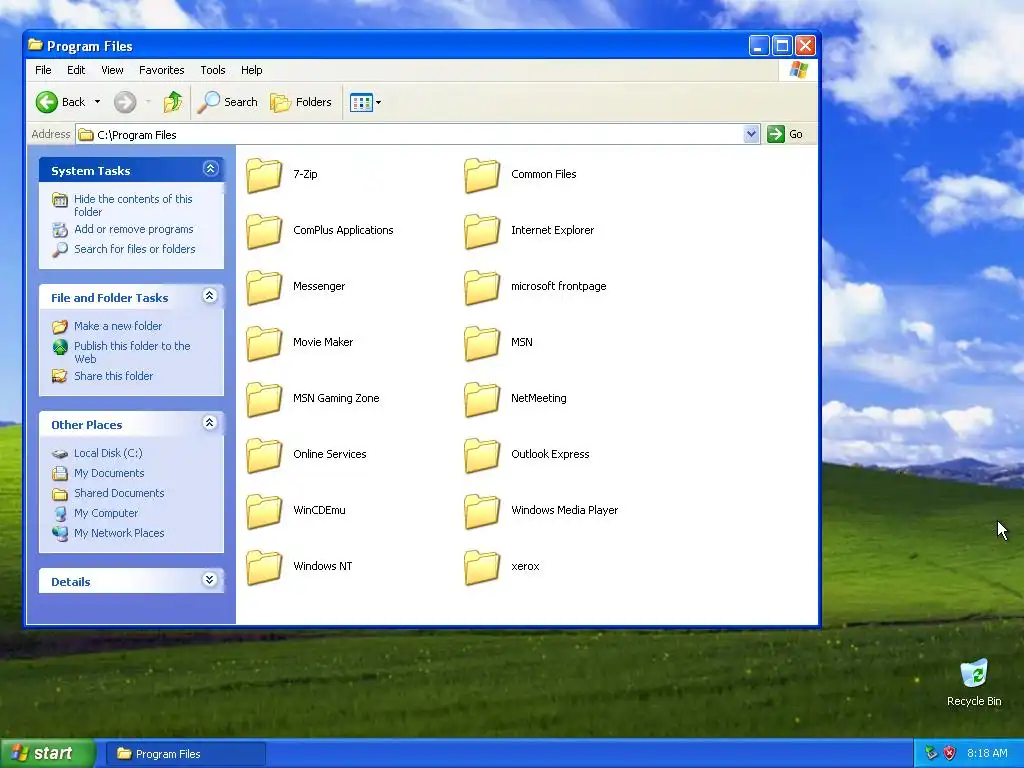Select the Movie Maker folder icon
The height and width of the screenshot is (768, 1024).
[x=264, y=342]
